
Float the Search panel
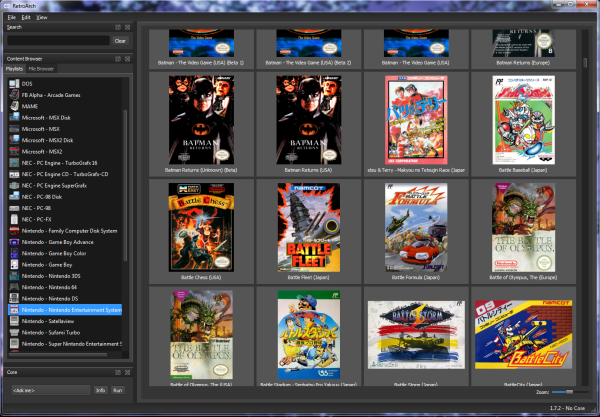(x=118, y=27)
